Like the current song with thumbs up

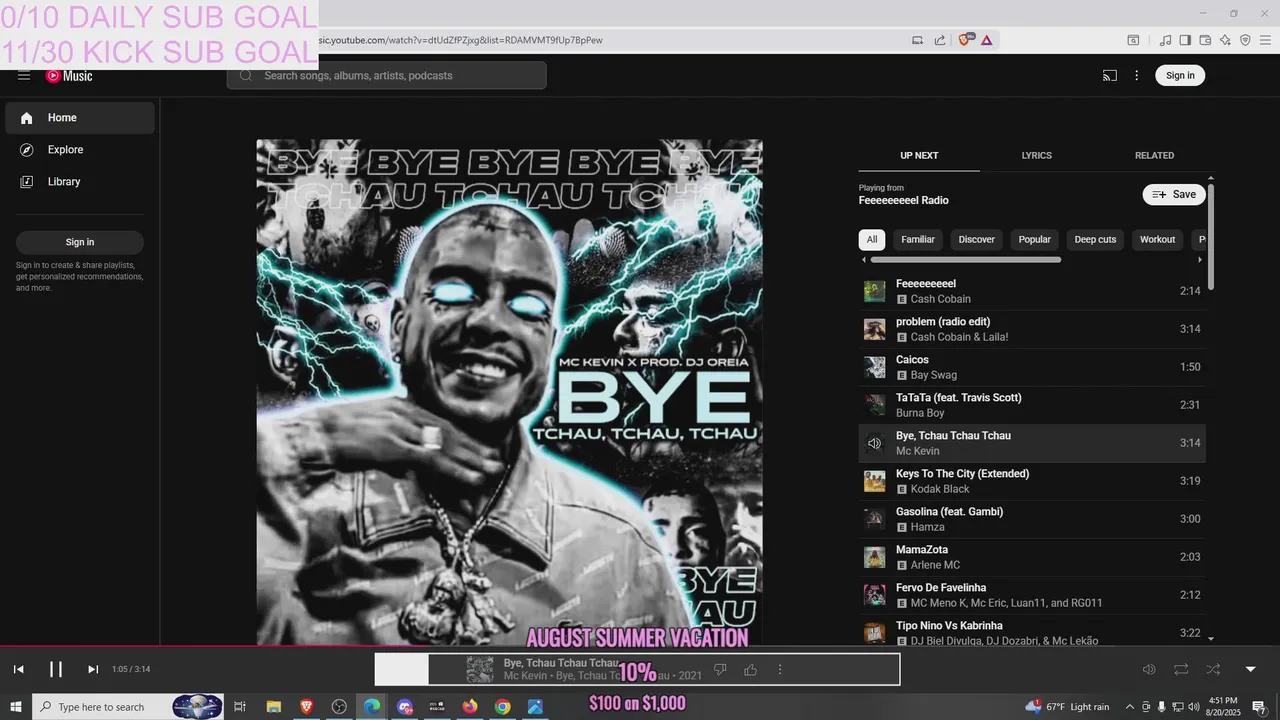coord(750,670)
